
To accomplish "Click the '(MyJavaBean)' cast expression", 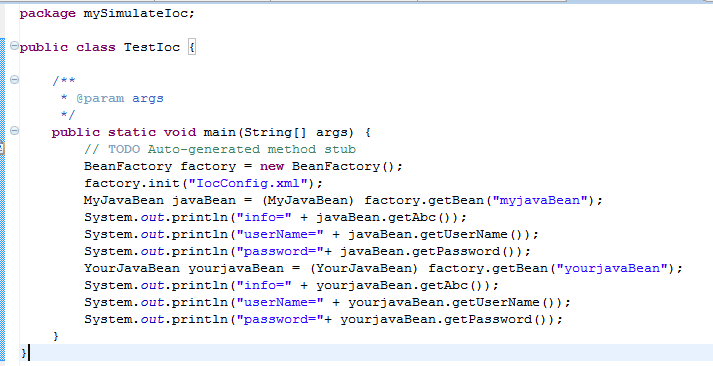I will 308,201.
